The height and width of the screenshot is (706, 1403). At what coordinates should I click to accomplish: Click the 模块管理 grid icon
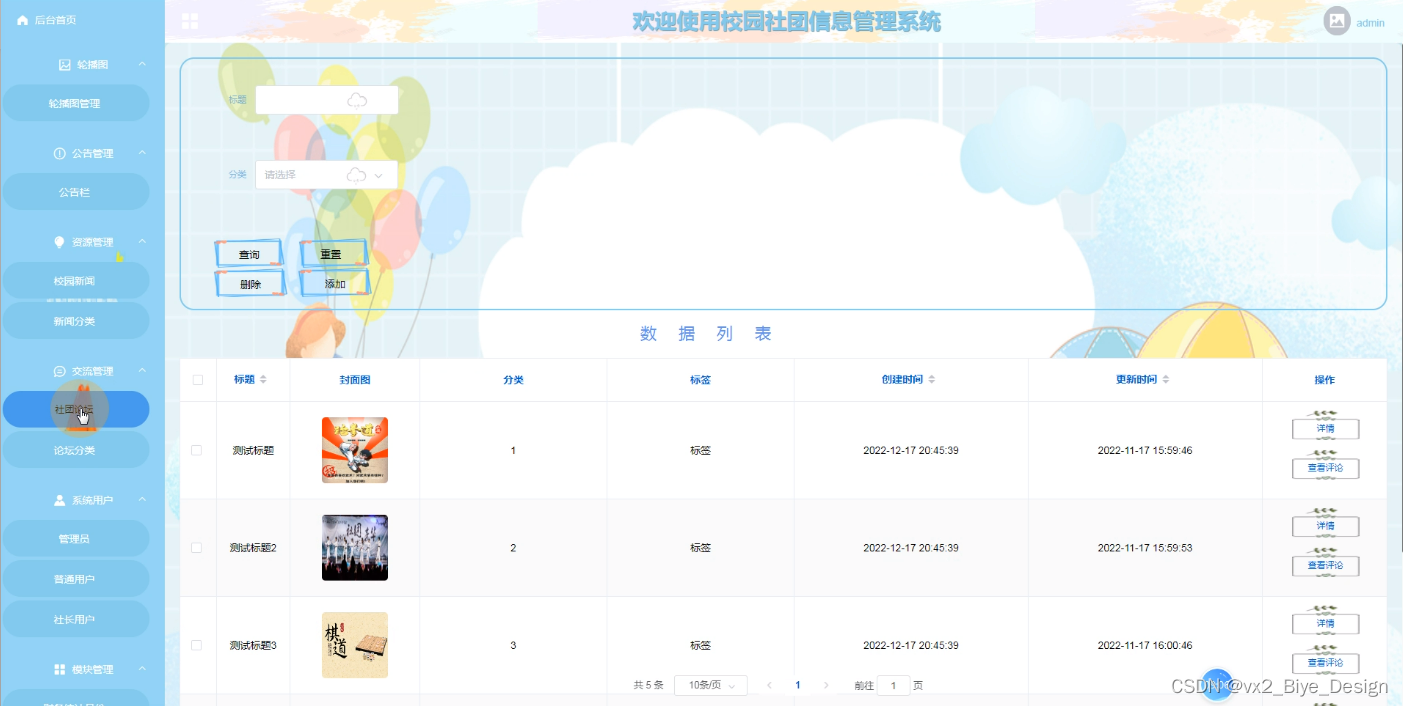click(x=59, y=669)
